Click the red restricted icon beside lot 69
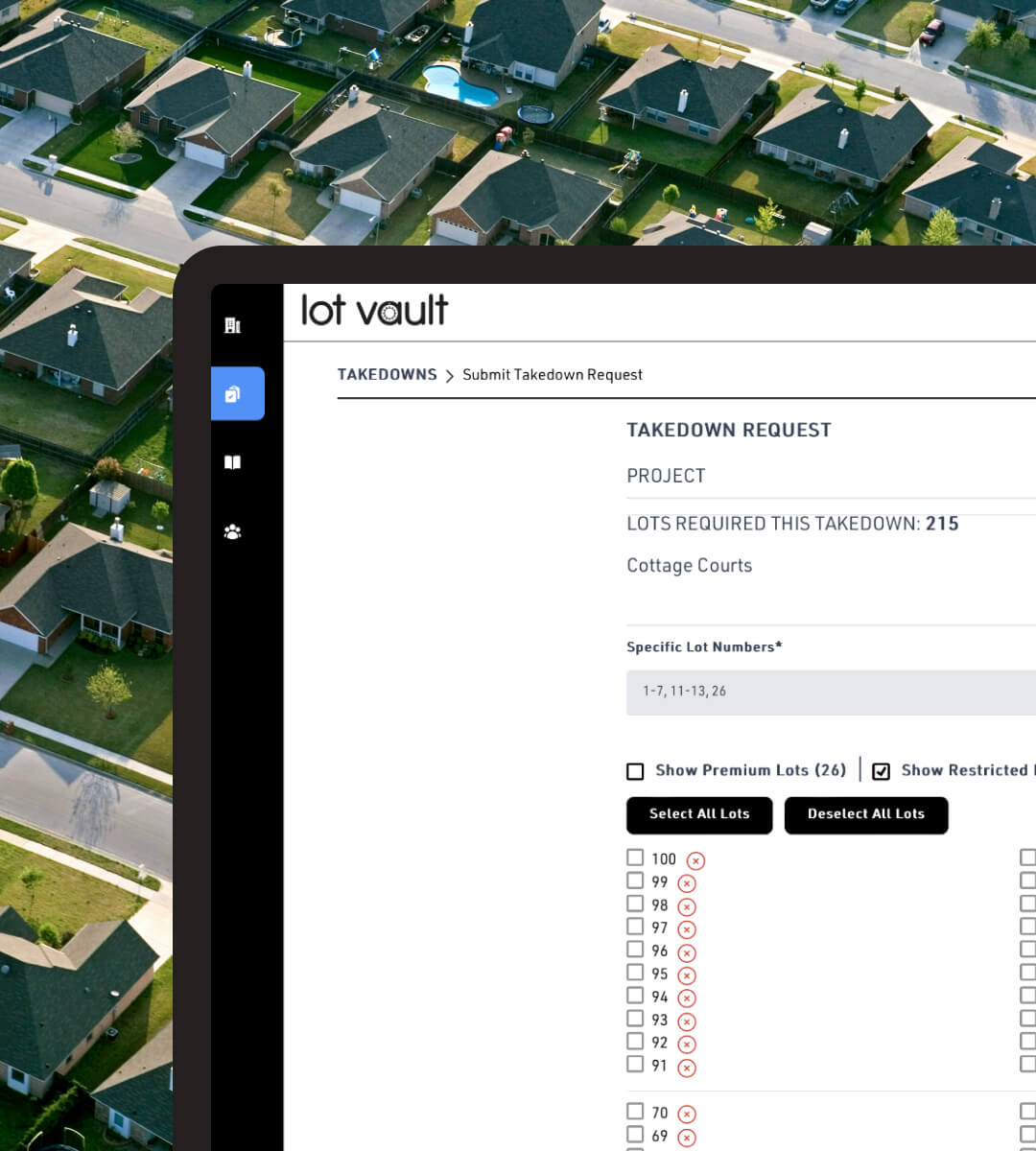The image size is (1036, 1151). point(687,1138)
